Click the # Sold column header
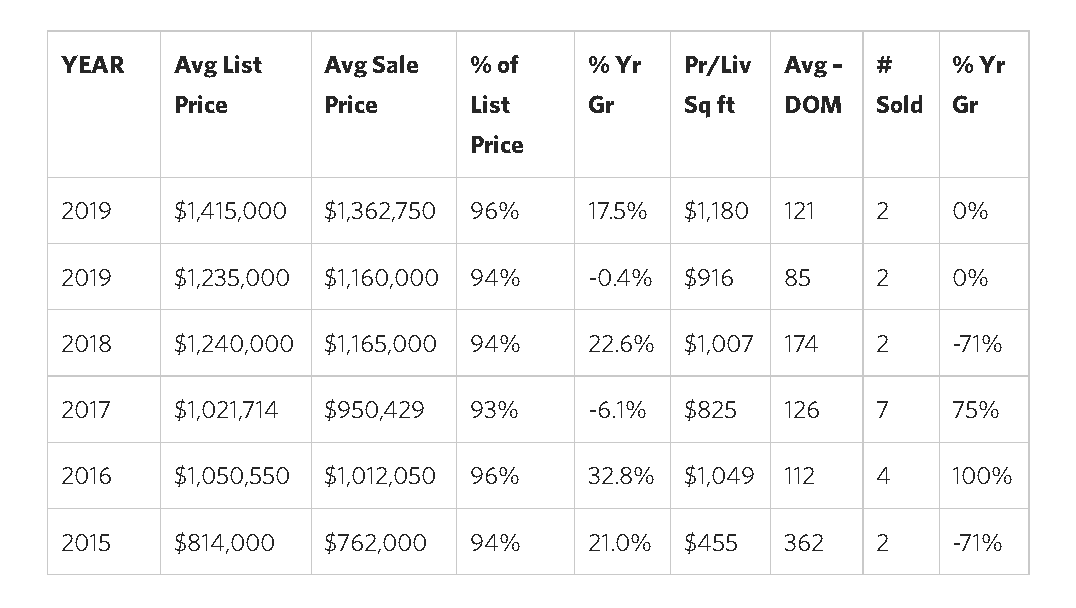Screen dimensions: 1076x608 (x=898, y=85)
